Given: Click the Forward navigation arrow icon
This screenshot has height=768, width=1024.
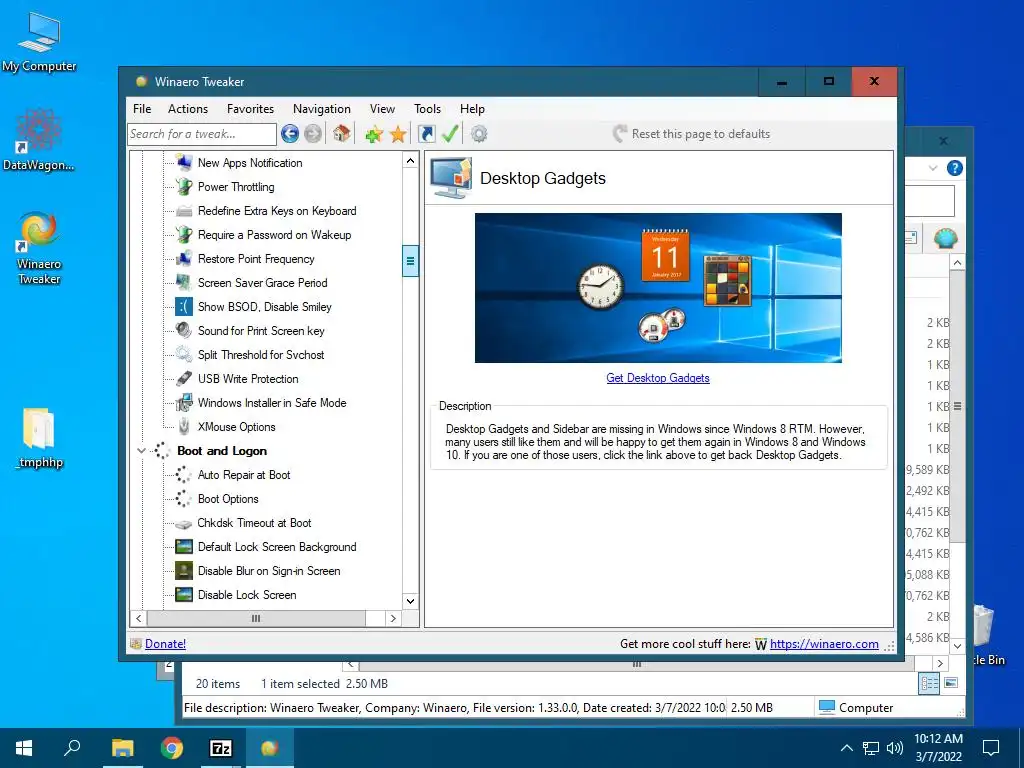Looking at the screenshot, I should pyautogui.click(x=313, y=134).
